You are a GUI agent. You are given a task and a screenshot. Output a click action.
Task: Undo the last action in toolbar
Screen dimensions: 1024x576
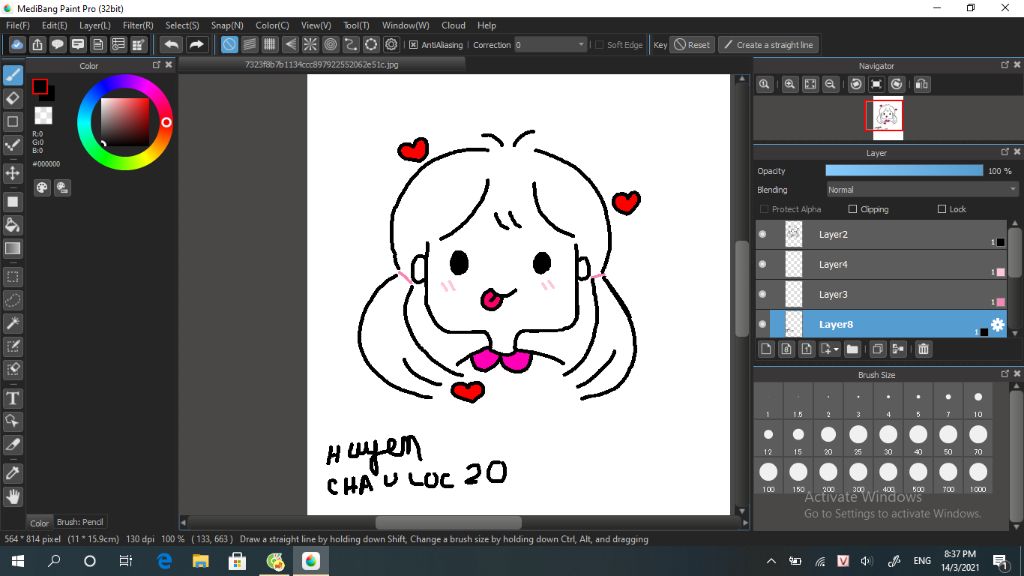click(172, 44)
